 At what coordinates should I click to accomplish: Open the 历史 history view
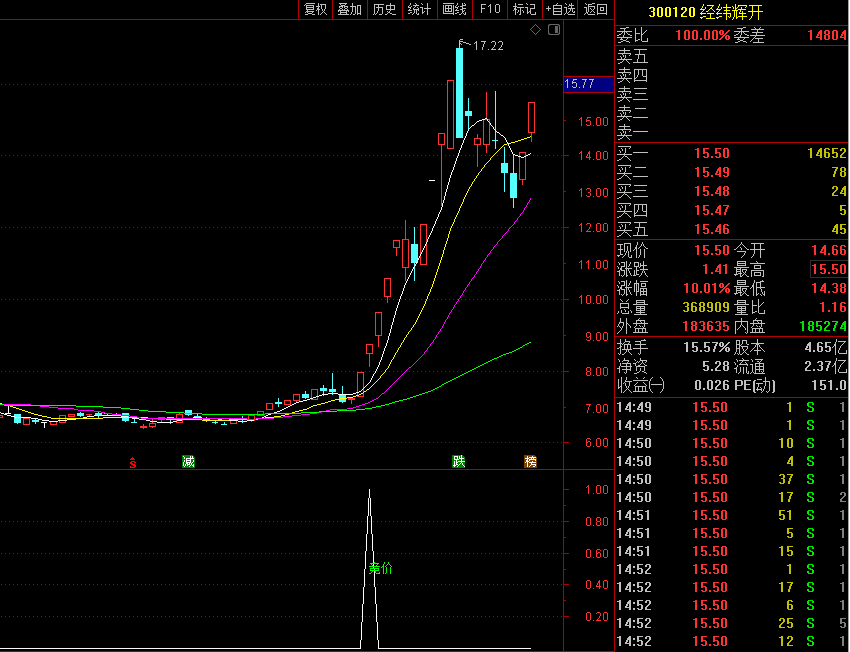pyautogui.click(x=384, y=9)
